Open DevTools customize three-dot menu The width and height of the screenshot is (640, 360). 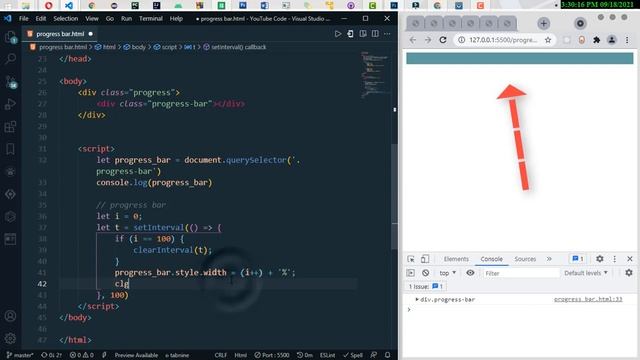point(615,259)
